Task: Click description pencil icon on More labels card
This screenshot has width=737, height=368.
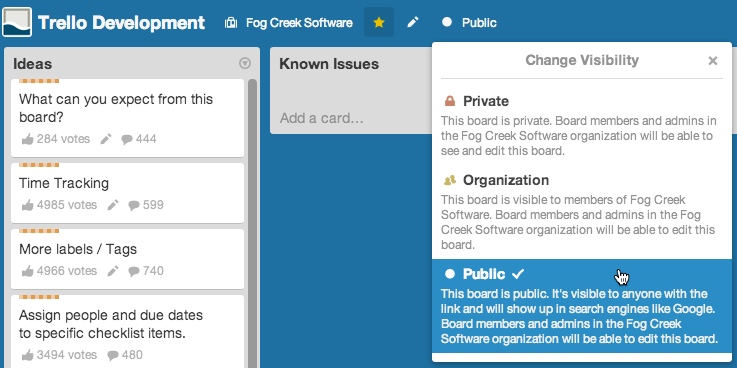Action: (113, 271)
